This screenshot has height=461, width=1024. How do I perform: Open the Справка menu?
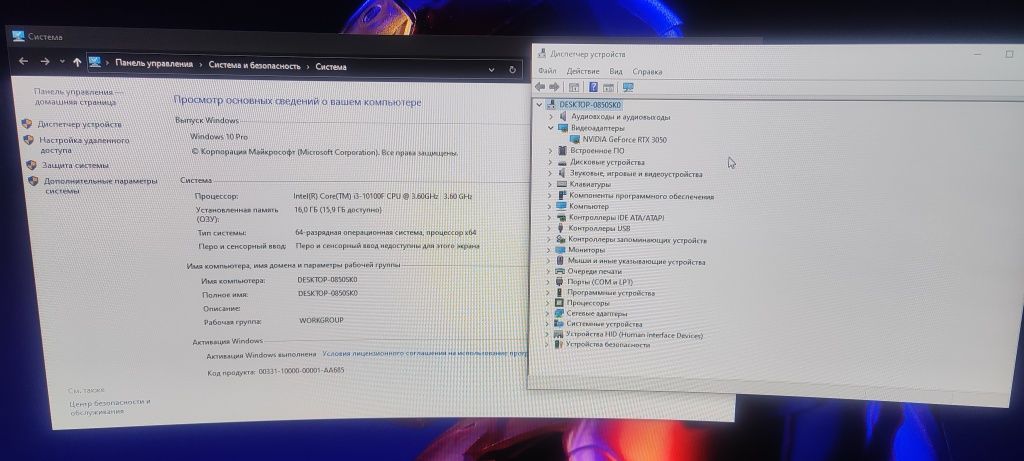(x=647, y=72)
